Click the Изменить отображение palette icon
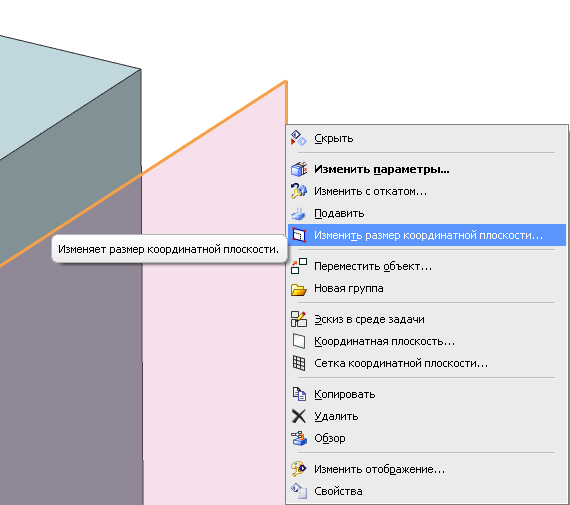570x505 pixels. pyautogui.click(x=298, y=469)
